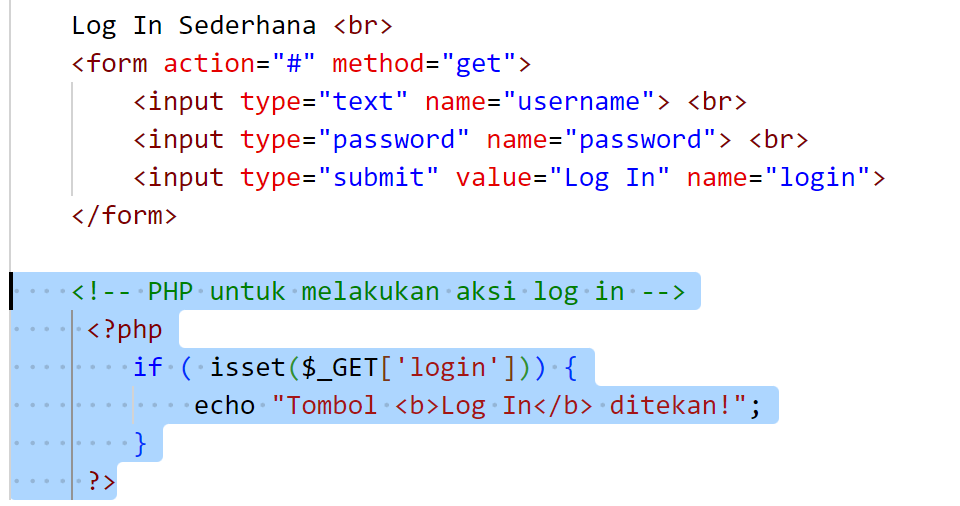Click the 'isset' function call
Image resolution: width=960 pixels, height=506 pixels.
coord(247,368)
